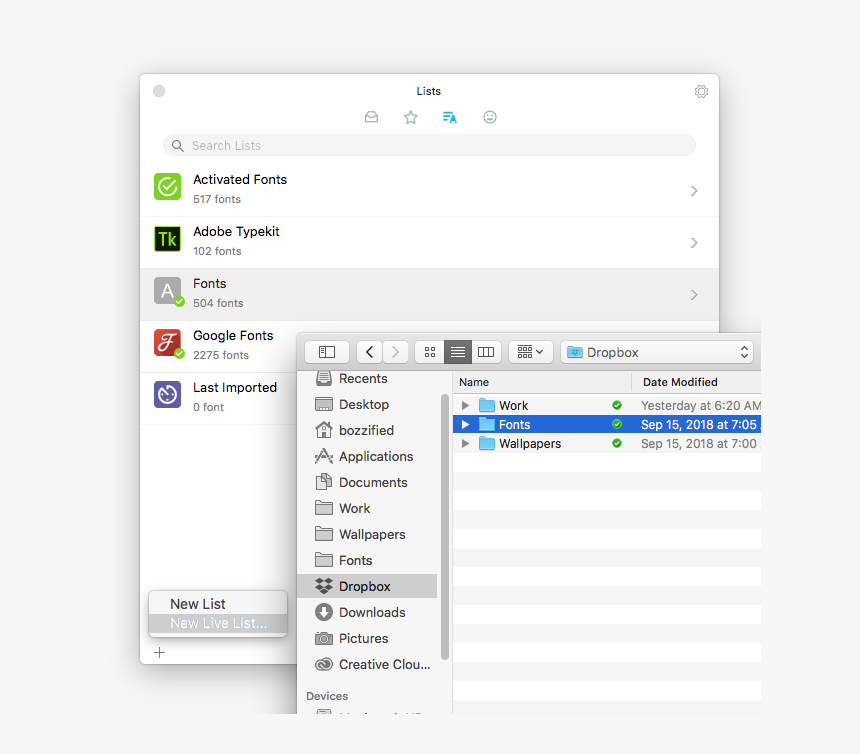Switch file dialog to list view
This screenshot has width=860, height=754.
tap(458, 352)
